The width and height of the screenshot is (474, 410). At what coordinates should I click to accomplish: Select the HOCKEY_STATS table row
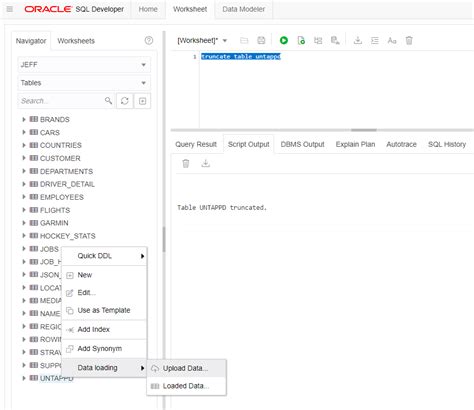(x=68, y=236)
